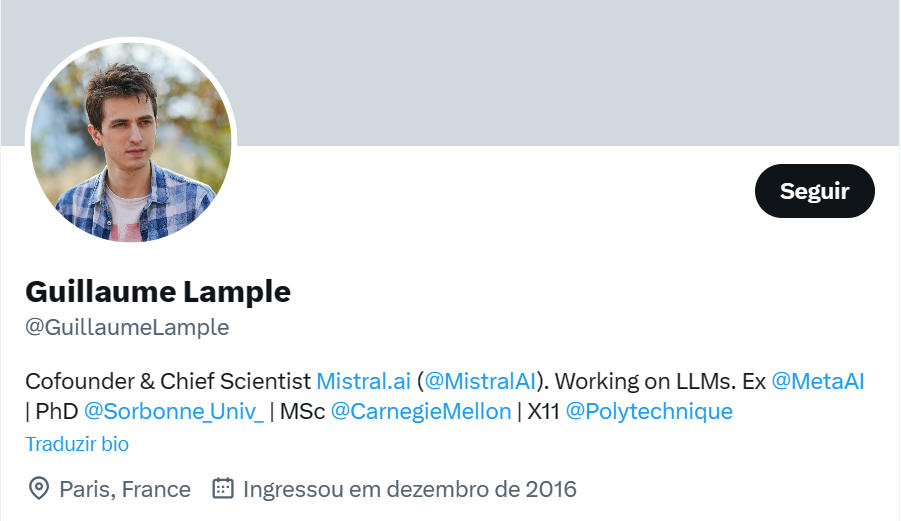Click the location pin icon
Viewport: 901px width, 521px height.
(x=38, y=489)
